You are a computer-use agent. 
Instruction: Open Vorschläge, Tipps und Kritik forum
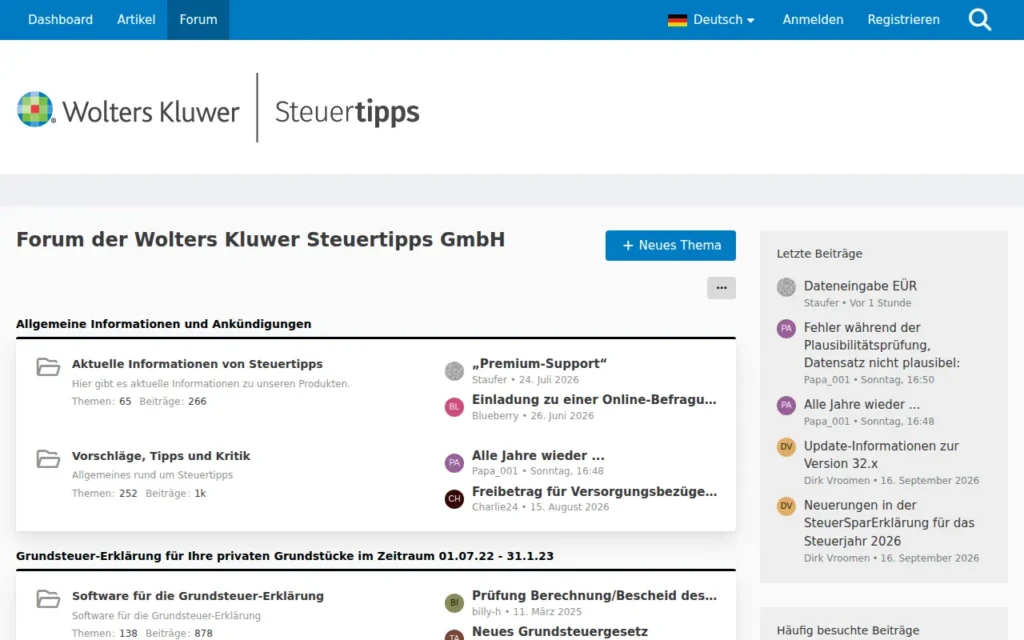(161, 456)
